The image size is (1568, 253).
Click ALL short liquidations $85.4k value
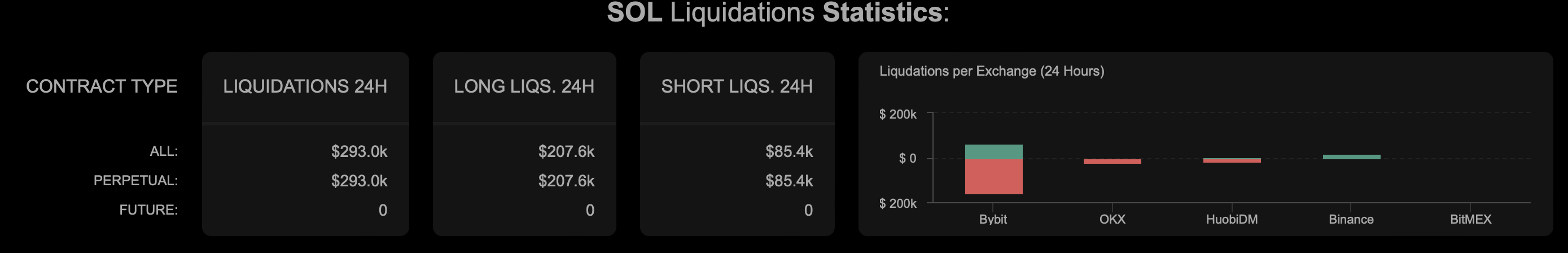(x=789, y=151)
